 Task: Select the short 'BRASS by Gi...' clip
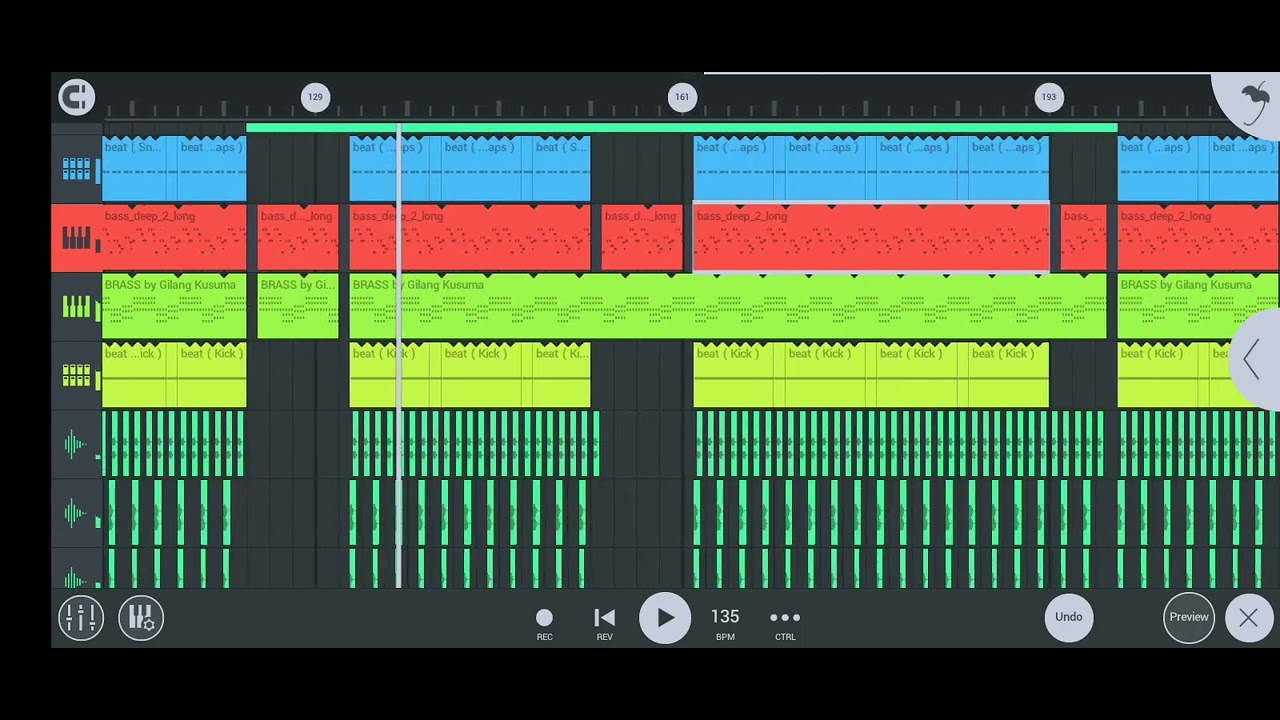coord(298,307)
